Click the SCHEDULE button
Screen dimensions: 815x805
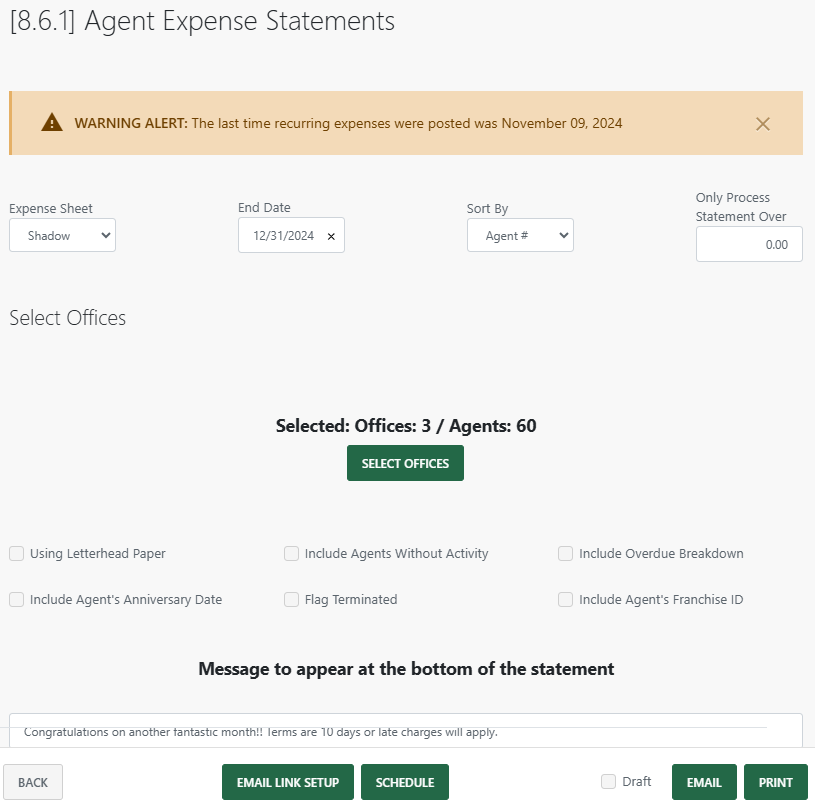click(x=404, y=782)
